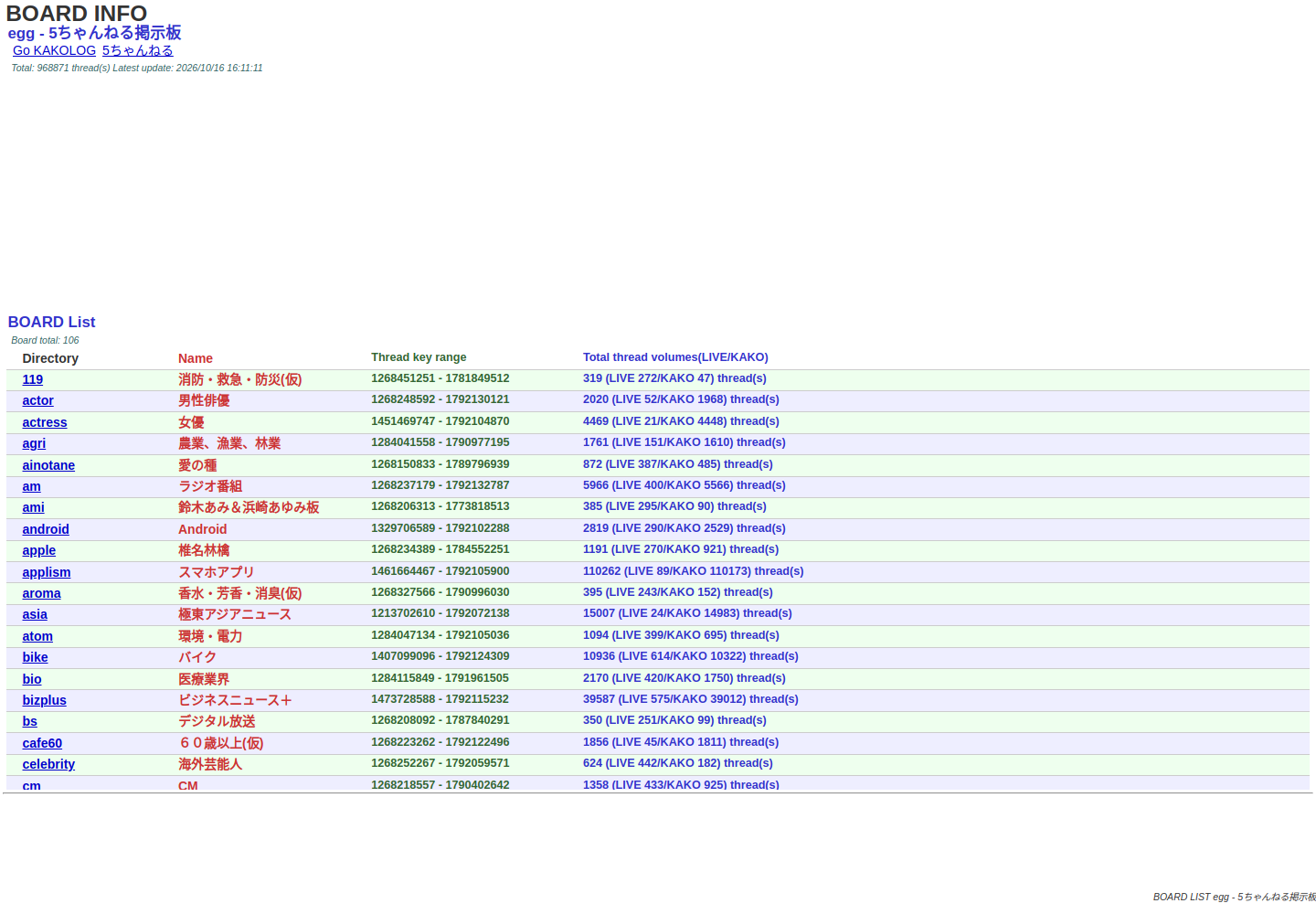
Task: Open the bike board link
Action: (36, 657)
